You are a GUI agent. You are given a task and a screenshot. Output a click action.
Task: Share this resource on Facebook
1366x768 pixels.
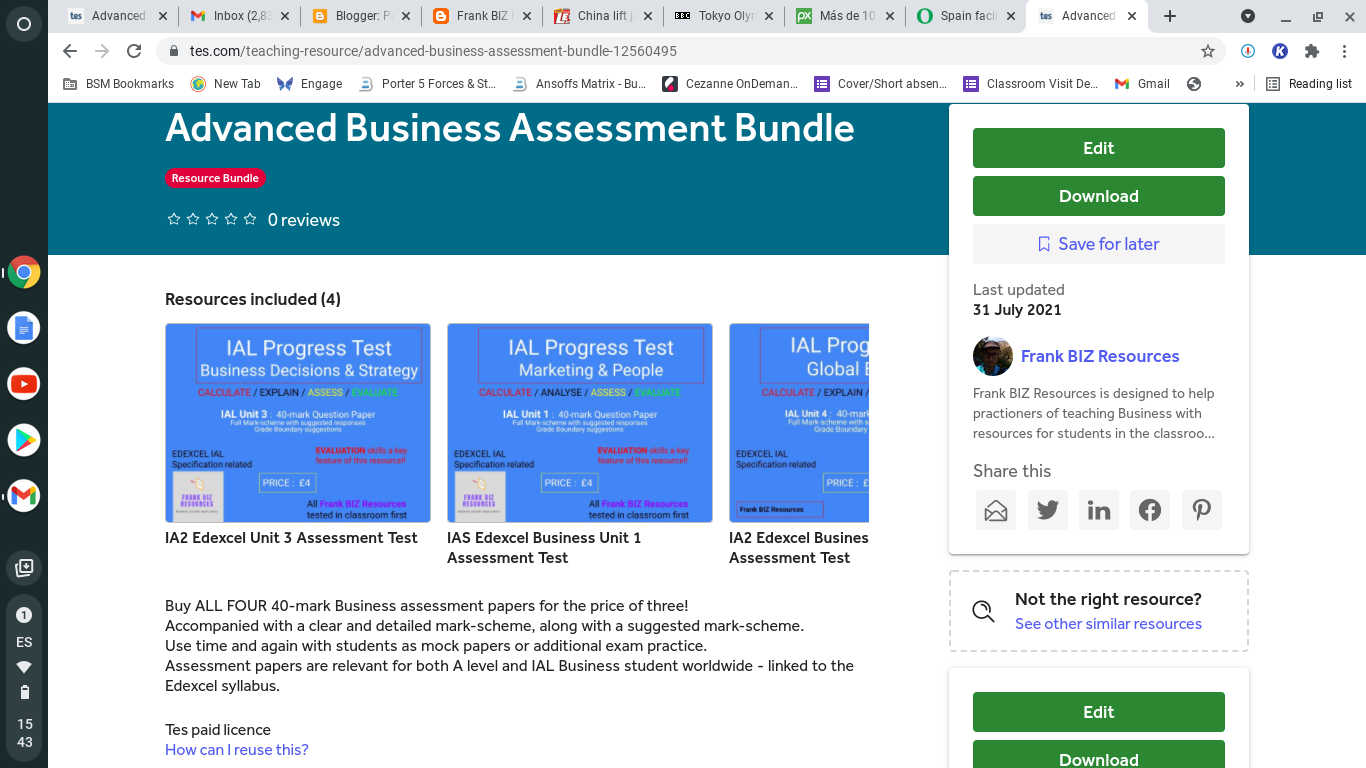[1150, 510]
